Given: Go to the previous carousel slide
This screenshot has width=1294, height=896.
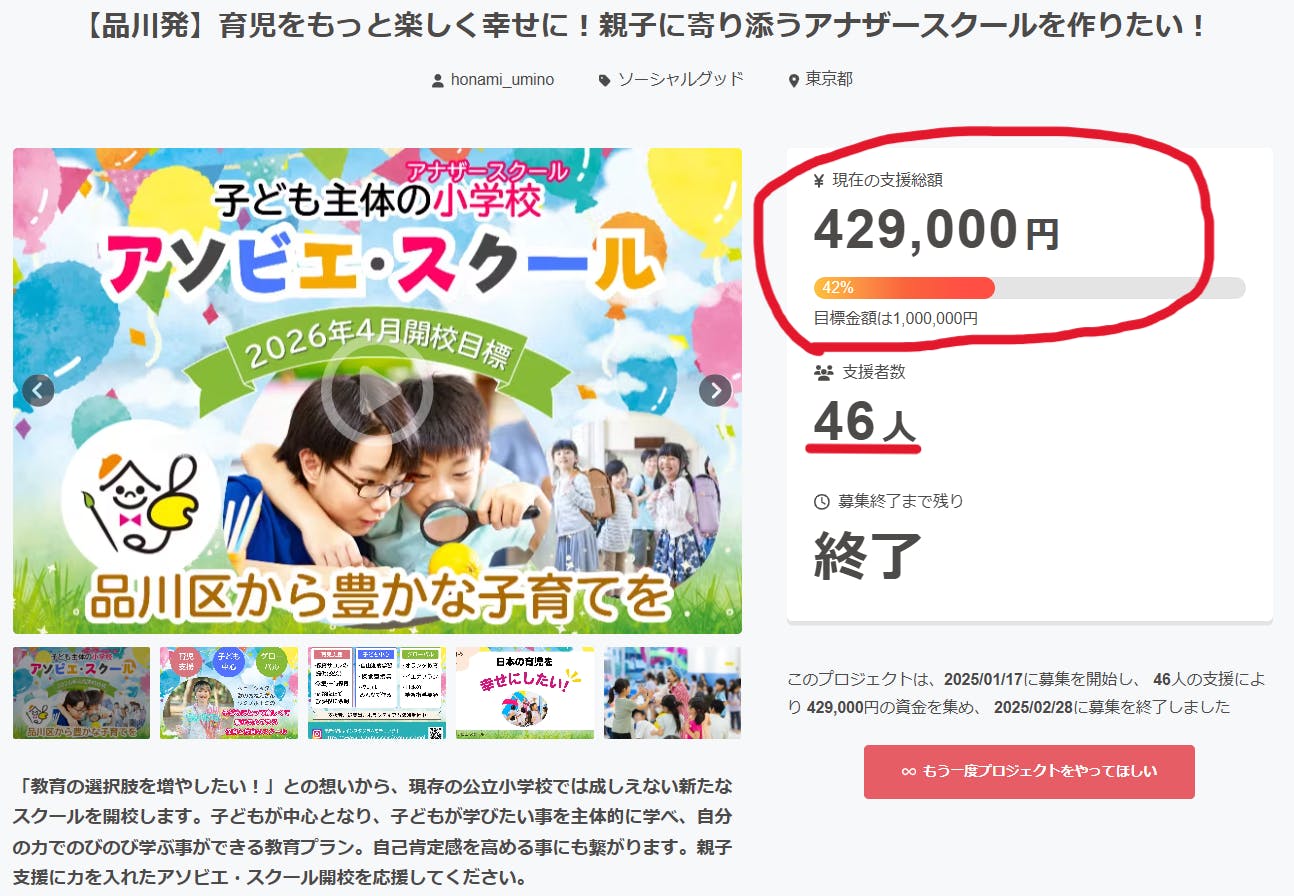Looking at the screenshot, I should click(x=38, y=390).
